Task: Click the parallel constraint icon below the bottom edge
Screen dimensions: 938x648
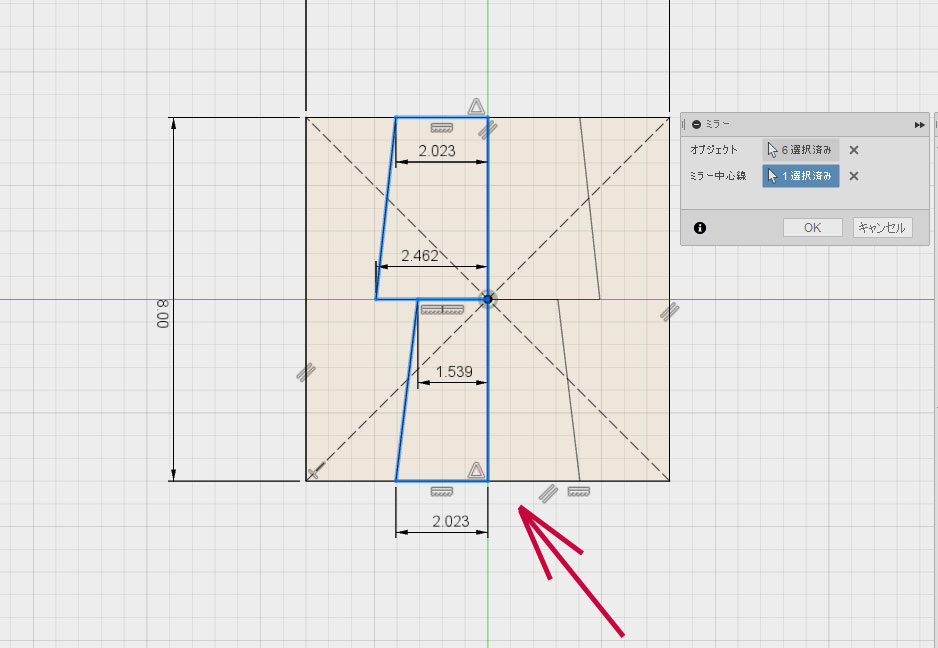Action: click(547, 493)
